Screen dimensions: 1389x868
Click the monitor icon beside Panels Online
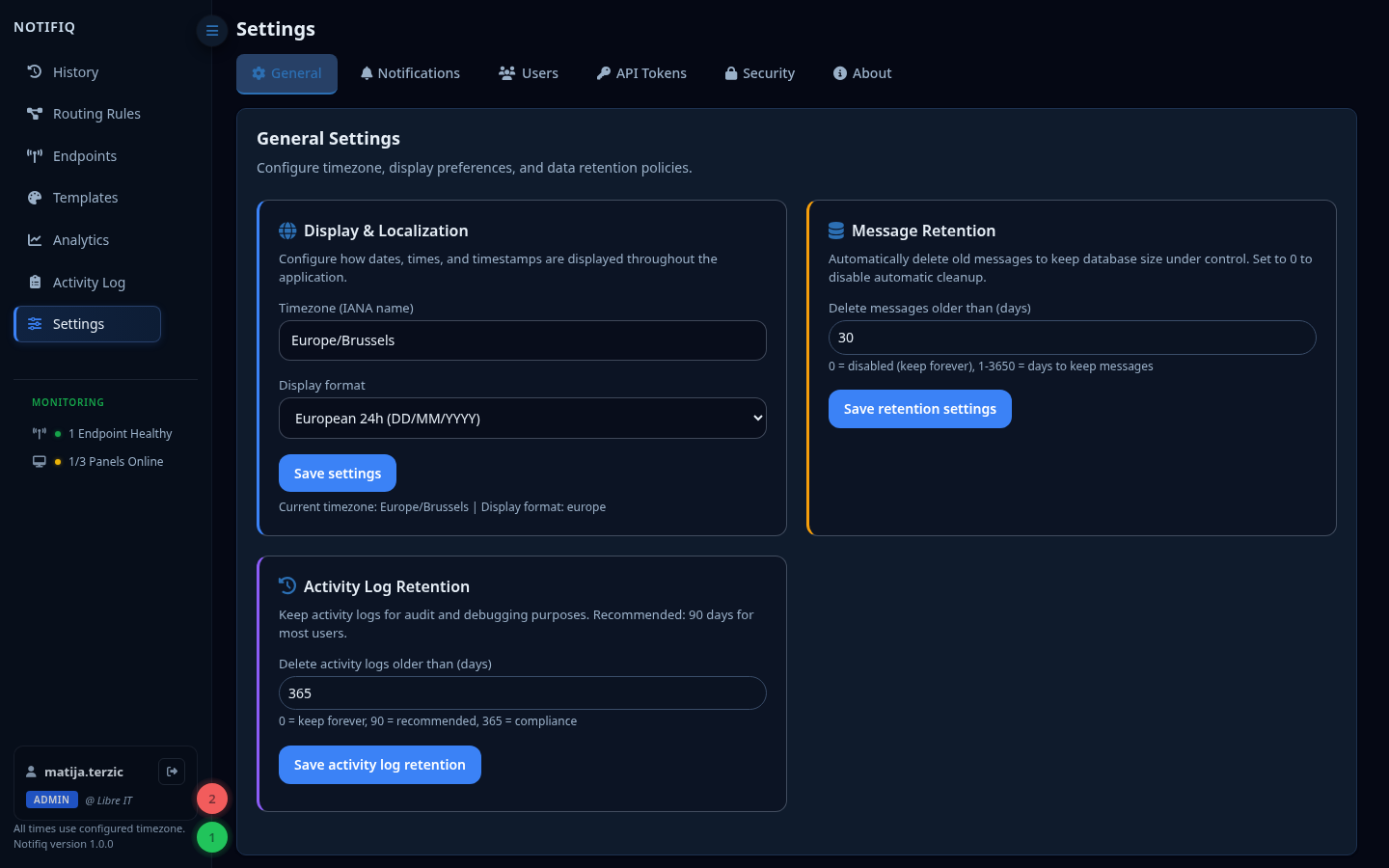pos(40,461)
